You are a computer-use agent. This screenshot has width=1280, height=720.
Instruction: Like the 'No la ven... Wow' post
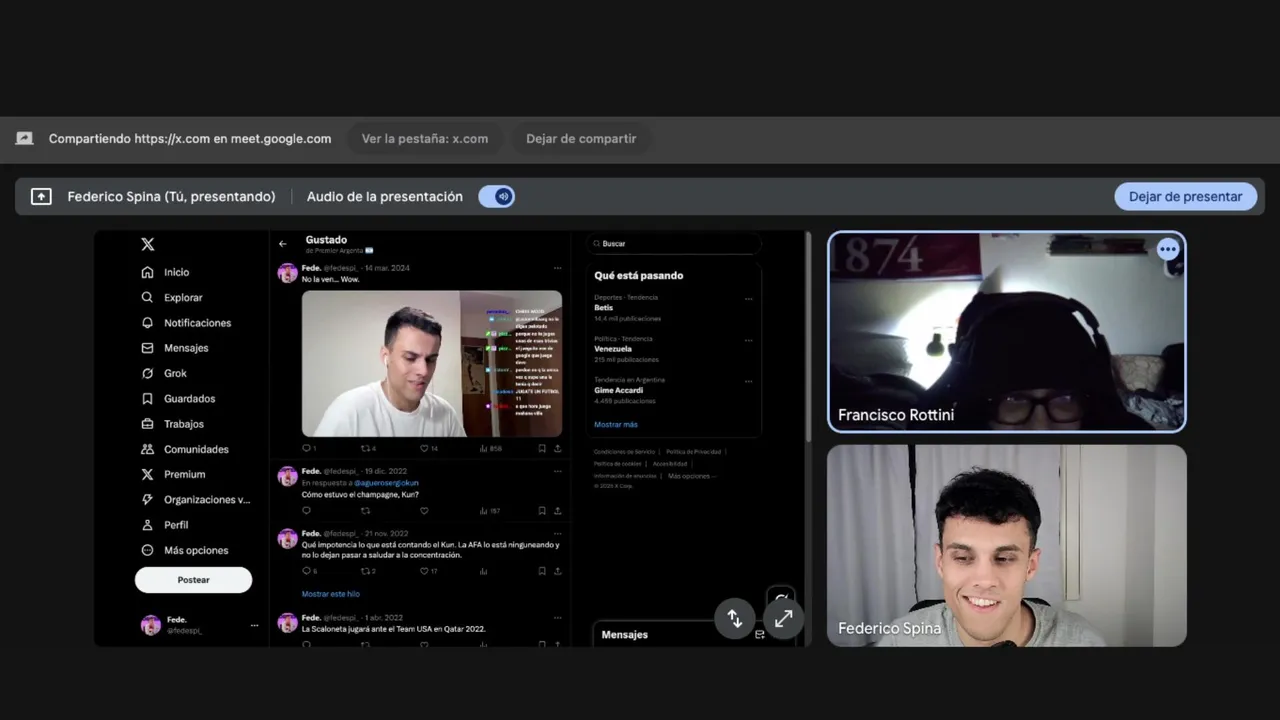[x=424, y=448]
